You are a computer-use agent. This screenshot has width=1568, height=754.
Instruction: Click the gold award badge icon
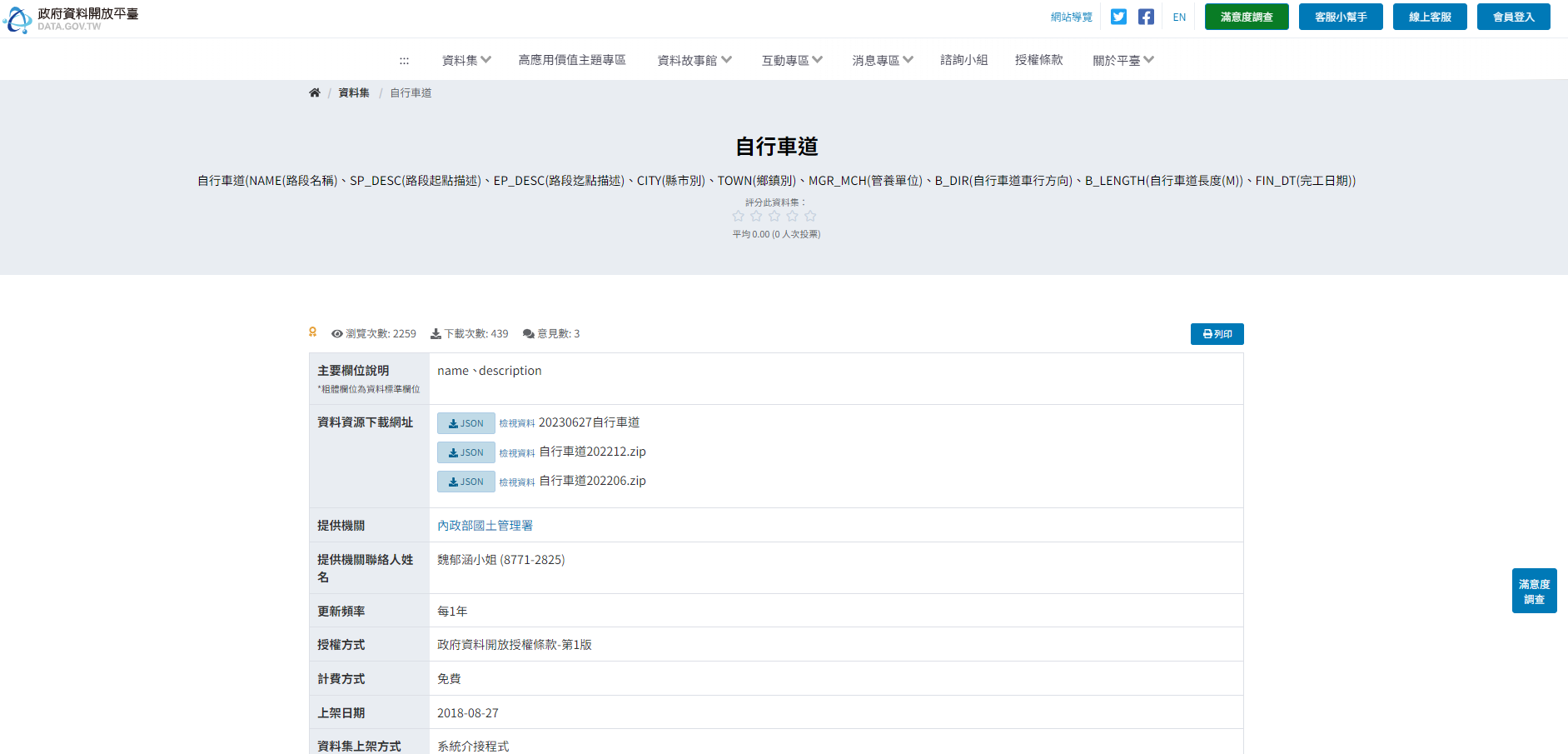pyautogui.click(x=312, y=332)
